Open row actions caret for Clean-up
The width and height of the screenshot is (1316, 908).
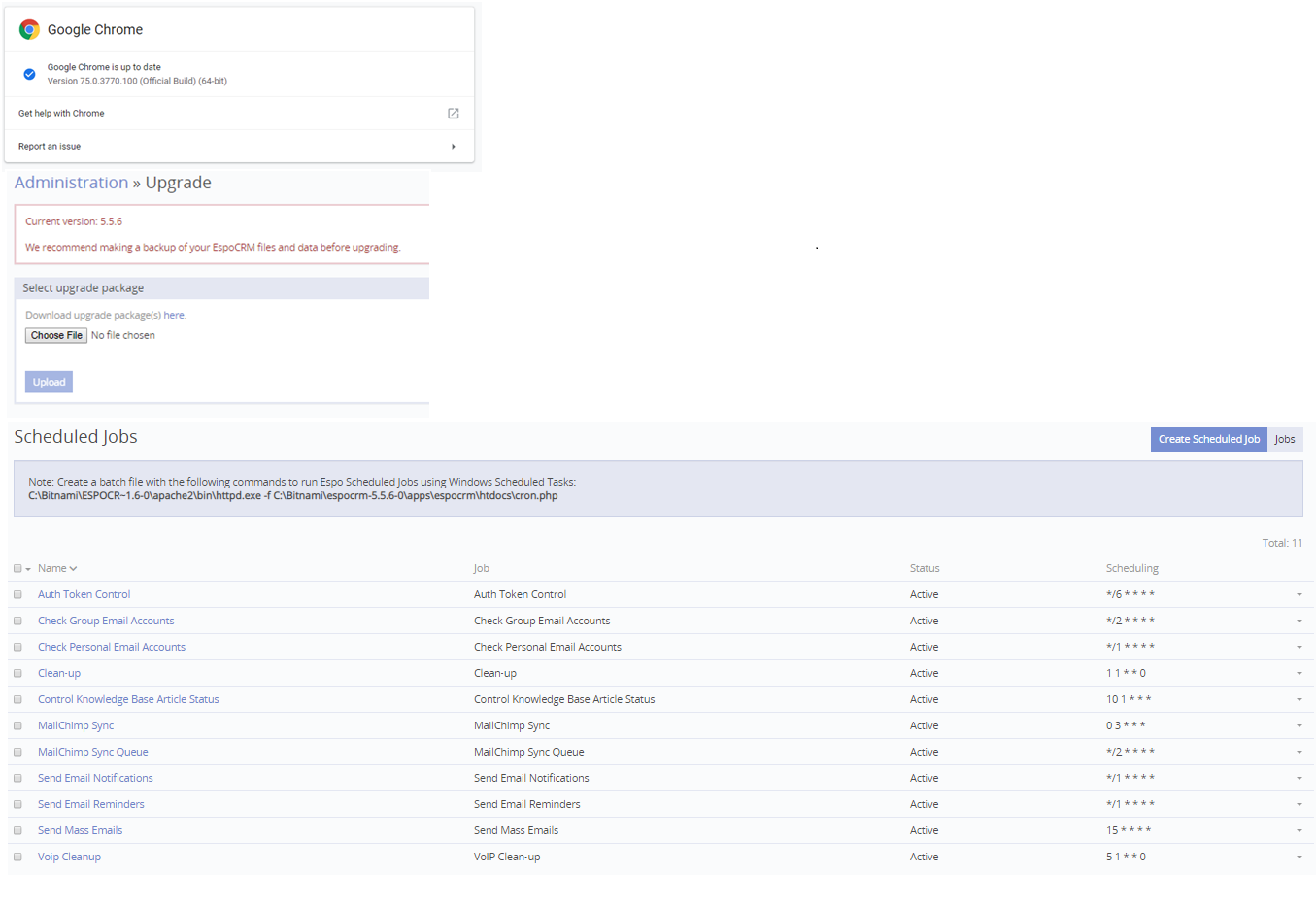tap(1299, 674)
